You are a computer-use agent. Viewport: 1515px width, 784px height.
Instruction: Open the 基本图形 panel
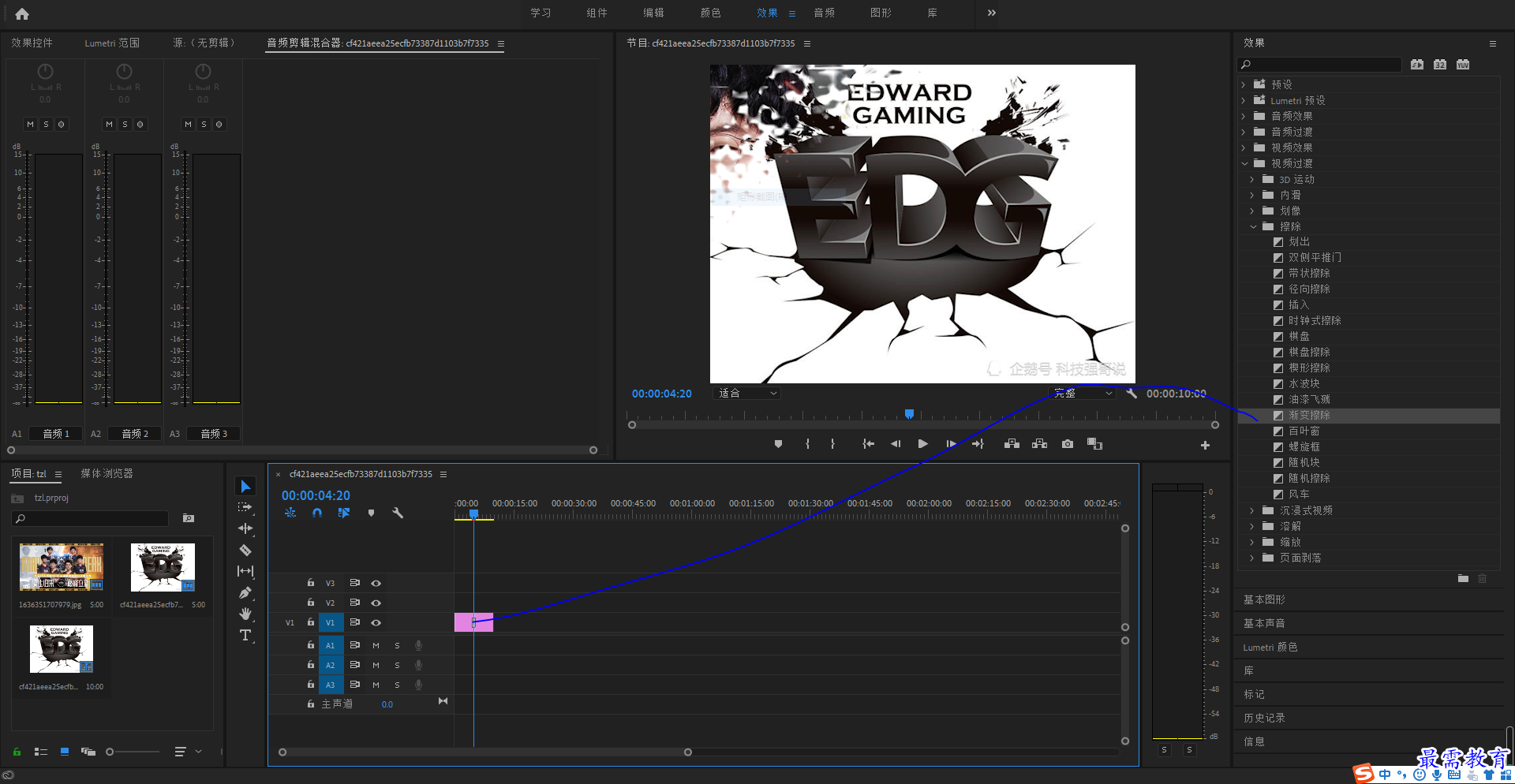1264,599
